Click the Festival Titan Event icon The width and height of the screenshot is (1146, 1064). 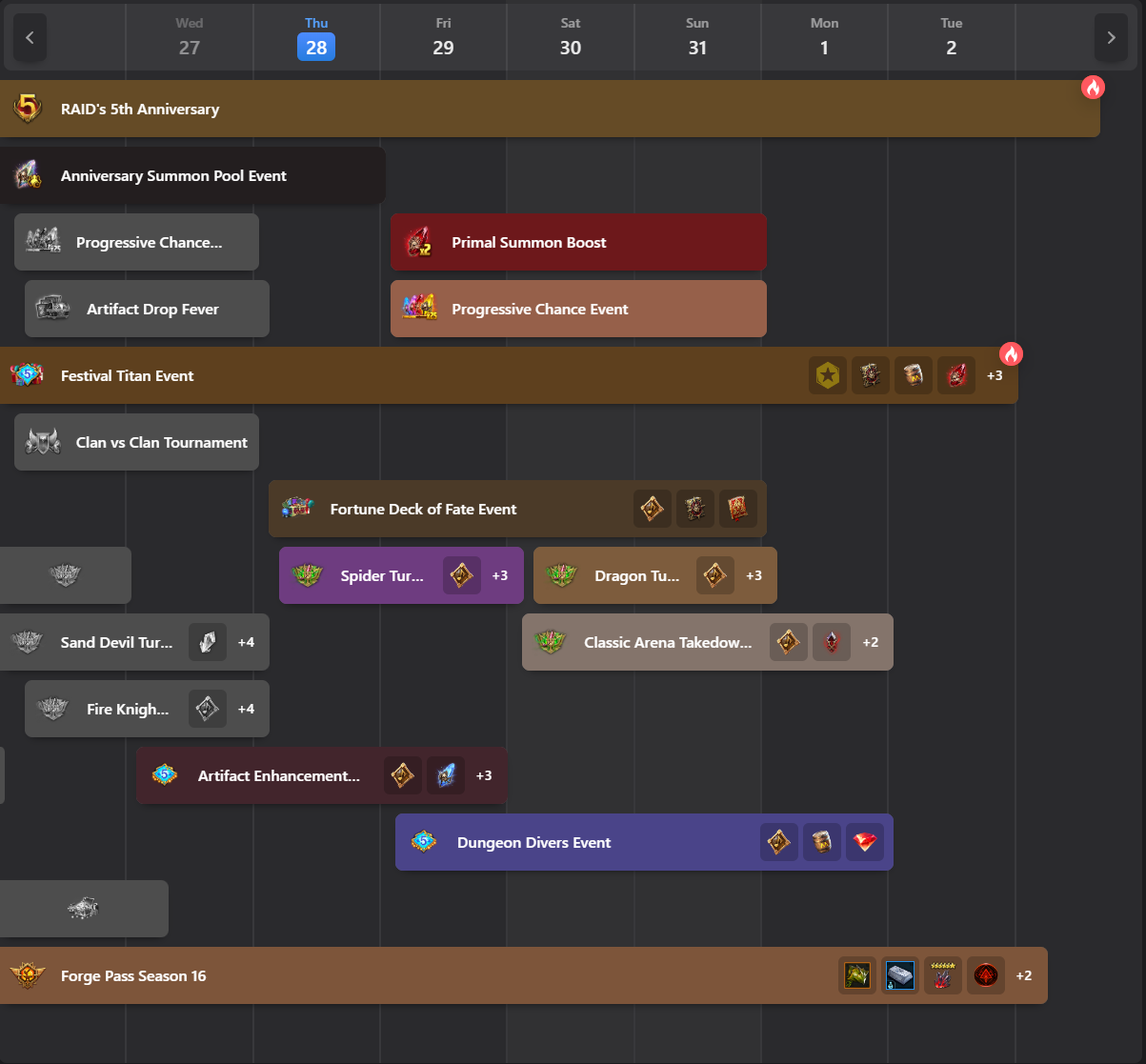click(x=28, y=375)
